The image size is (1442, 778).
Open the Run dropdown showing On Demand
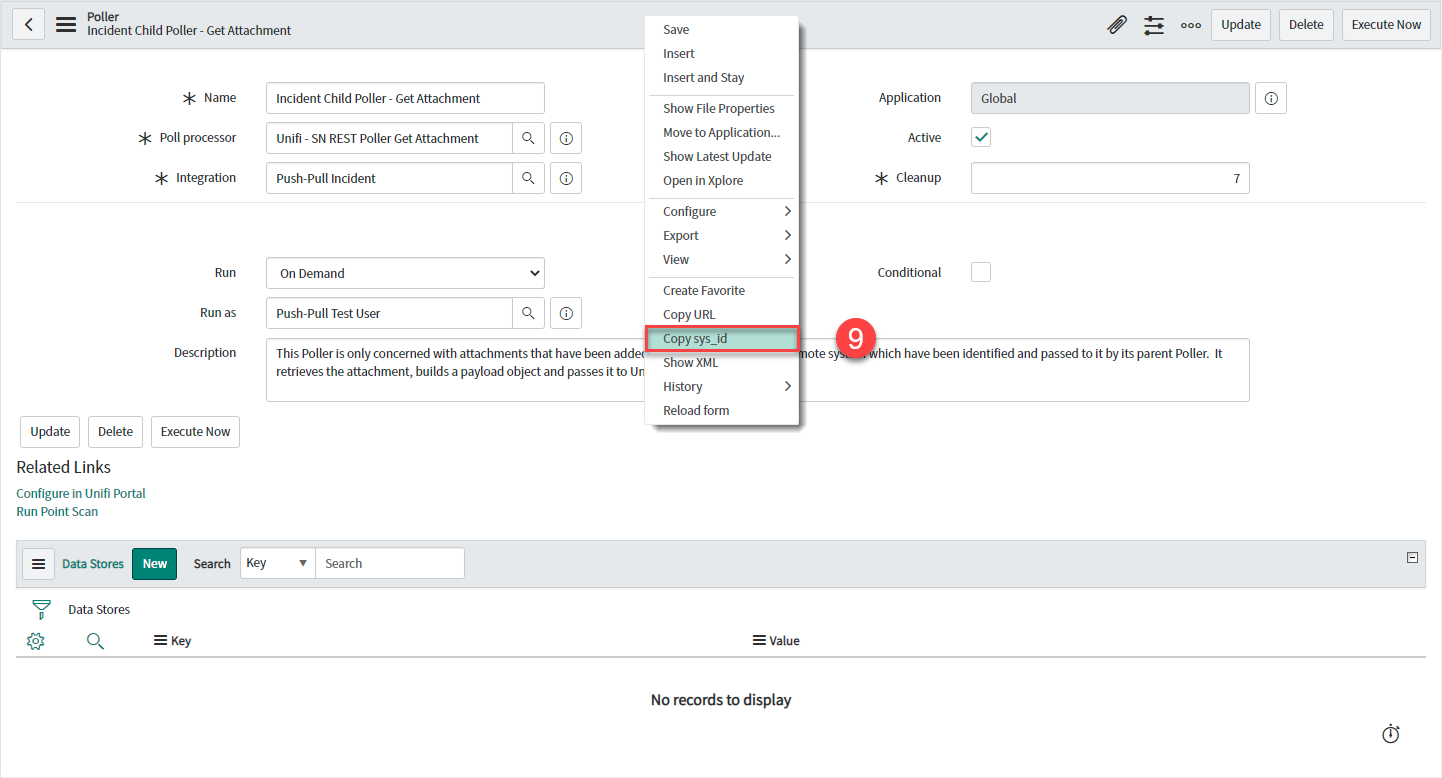click(404, 272)
